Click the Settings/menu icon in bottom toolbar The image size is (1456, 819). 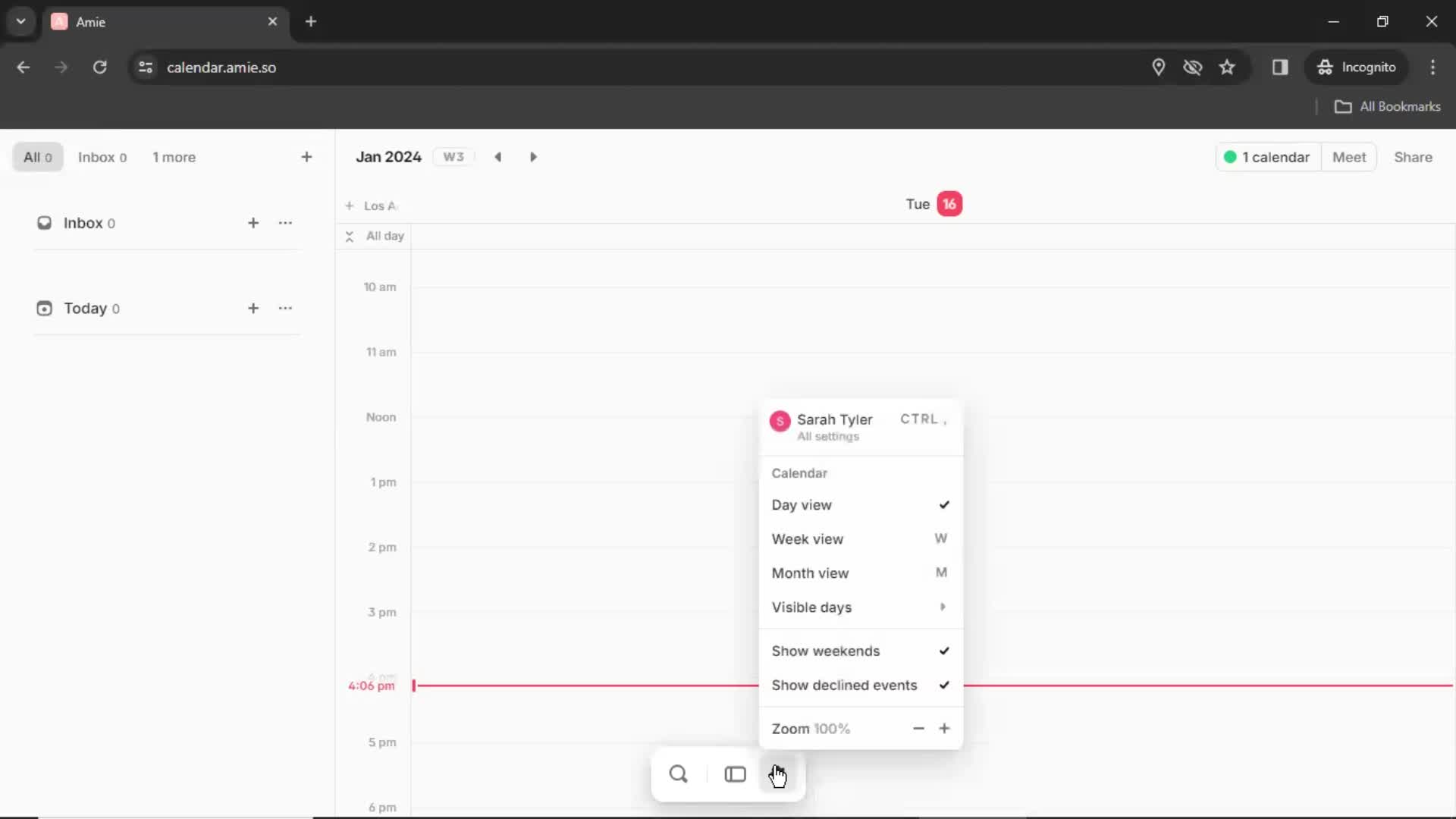[x=779, y=773]
